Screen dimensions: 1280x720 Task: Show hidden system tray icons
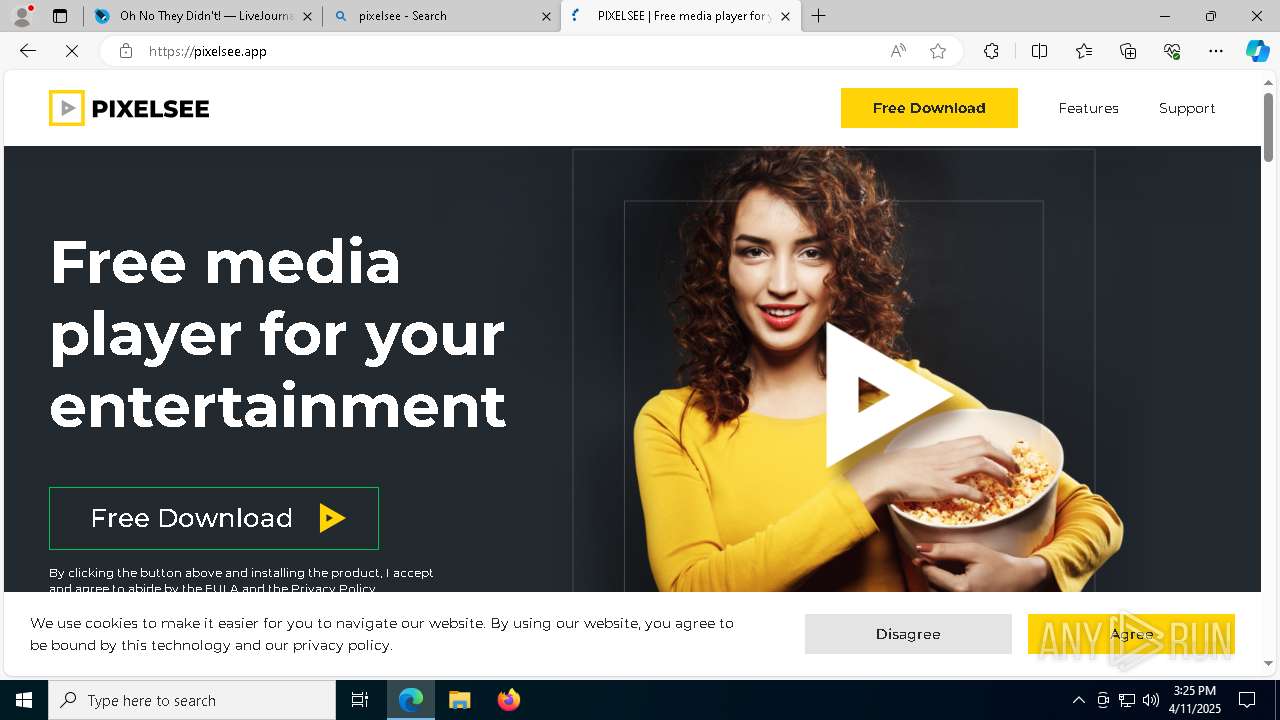pyautogui.click(x=1078, y=700)
